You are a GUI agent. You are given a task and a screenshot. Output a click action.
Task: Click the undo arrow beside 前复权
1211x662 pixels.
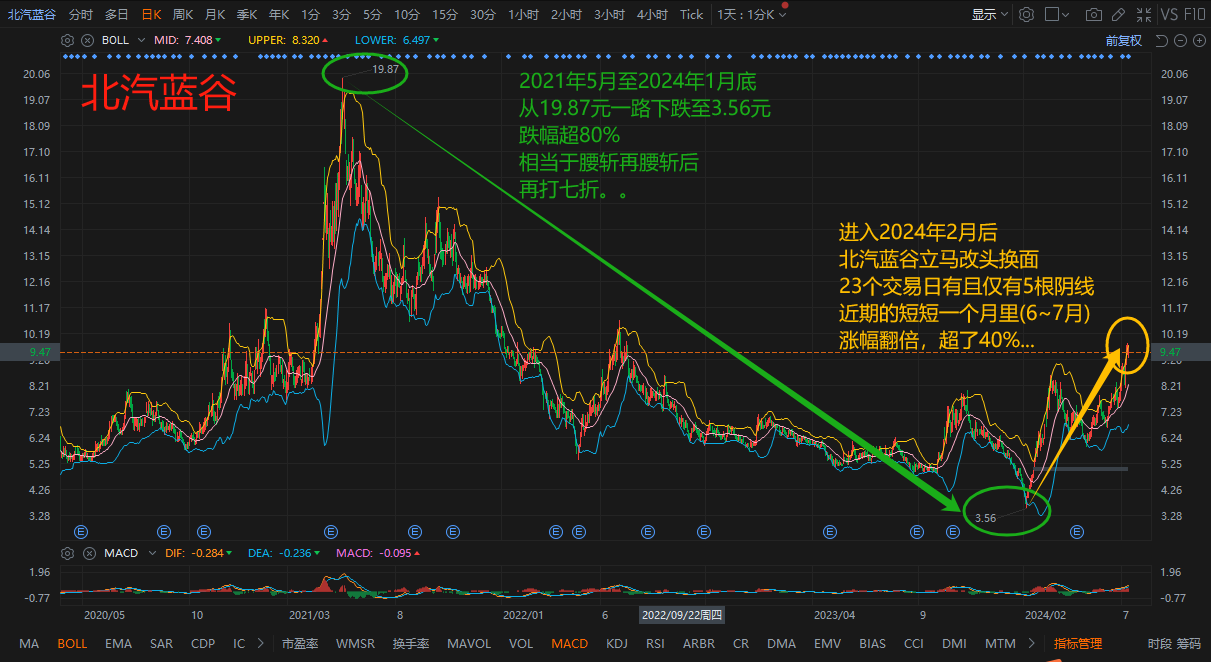coord(1161,40)
